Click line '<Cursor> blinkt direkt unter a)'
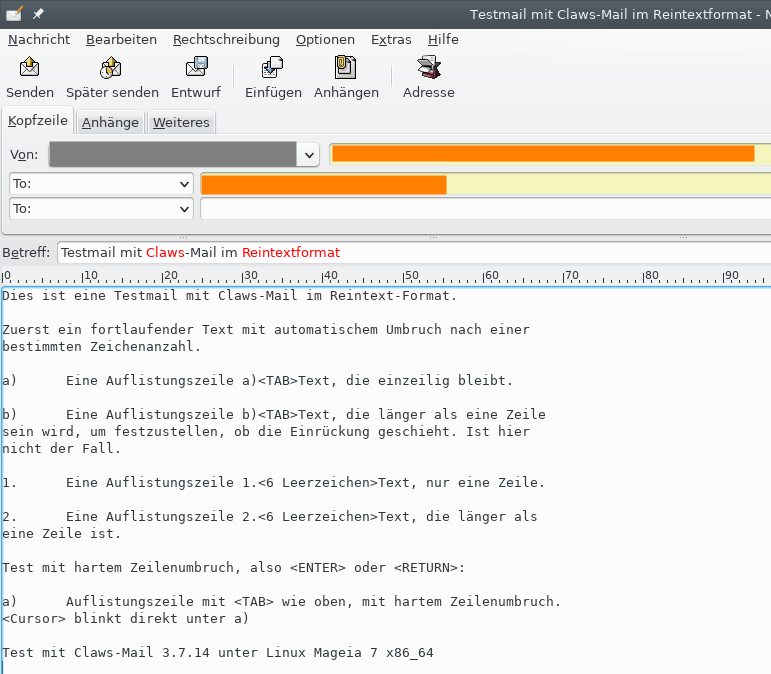The image size is (771, 674). (x=125, y=618)
